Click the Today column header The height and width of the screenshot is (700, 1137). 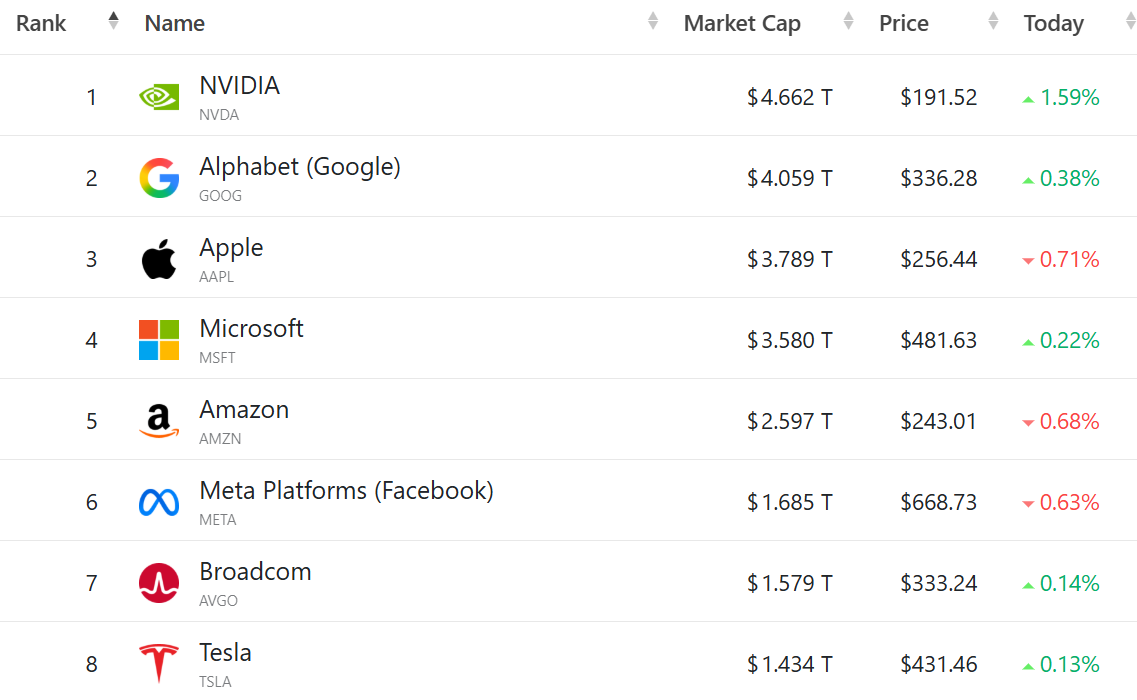(1053, 24)
